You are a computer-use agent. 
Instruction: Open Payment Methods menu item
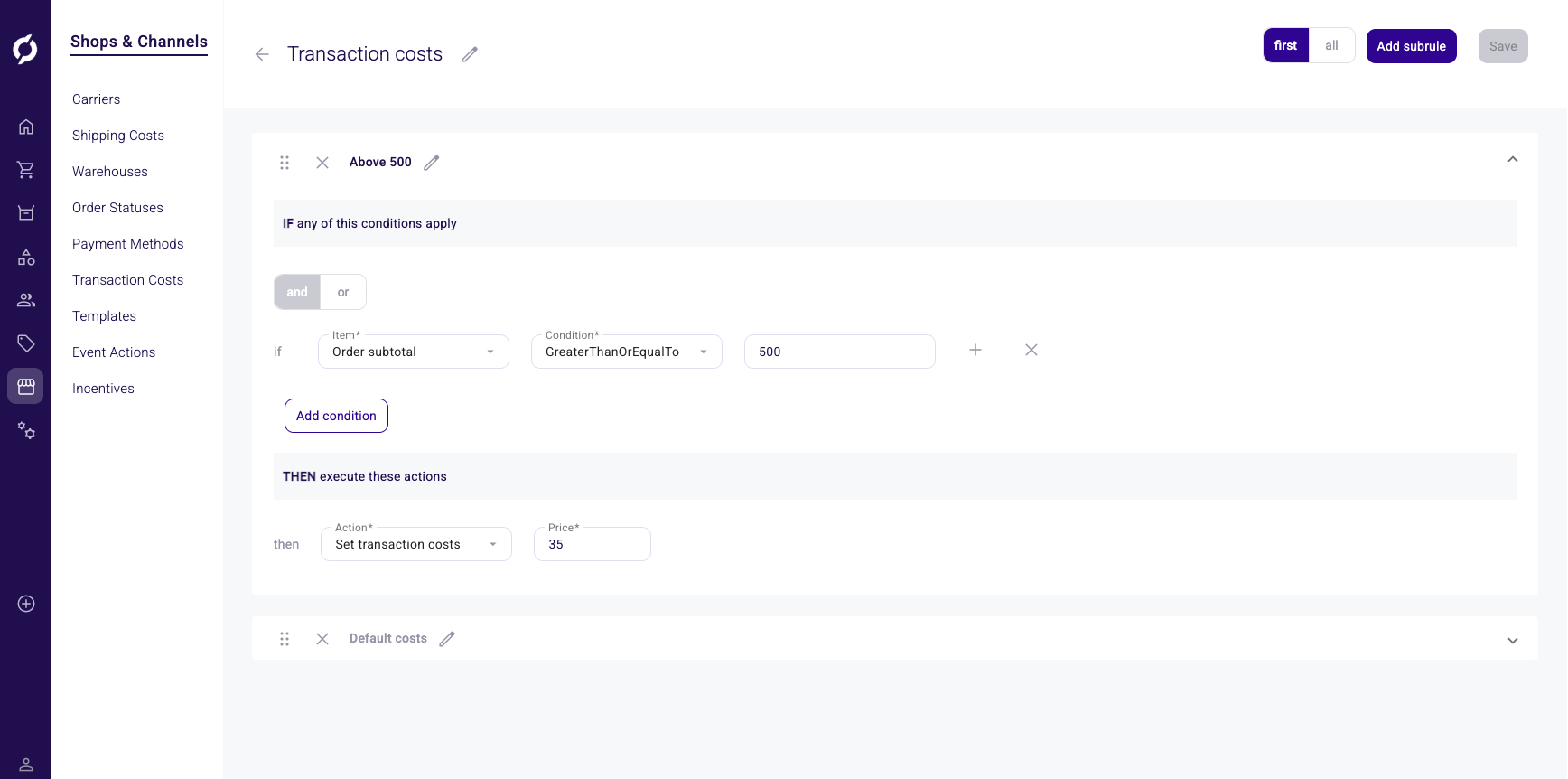pos(127,244)
